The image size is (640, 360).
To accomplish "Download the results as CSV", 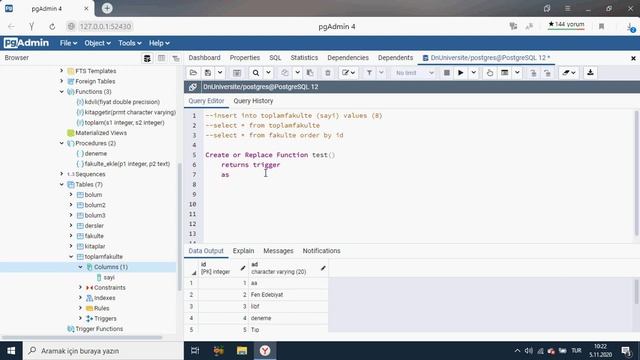I will [x=590, y=73].
